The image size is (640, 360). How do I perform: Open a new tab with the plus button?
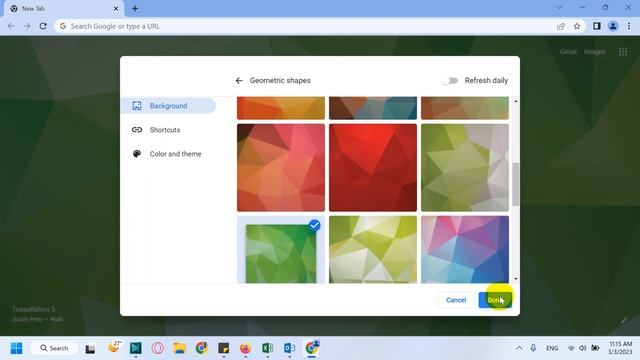135,8
